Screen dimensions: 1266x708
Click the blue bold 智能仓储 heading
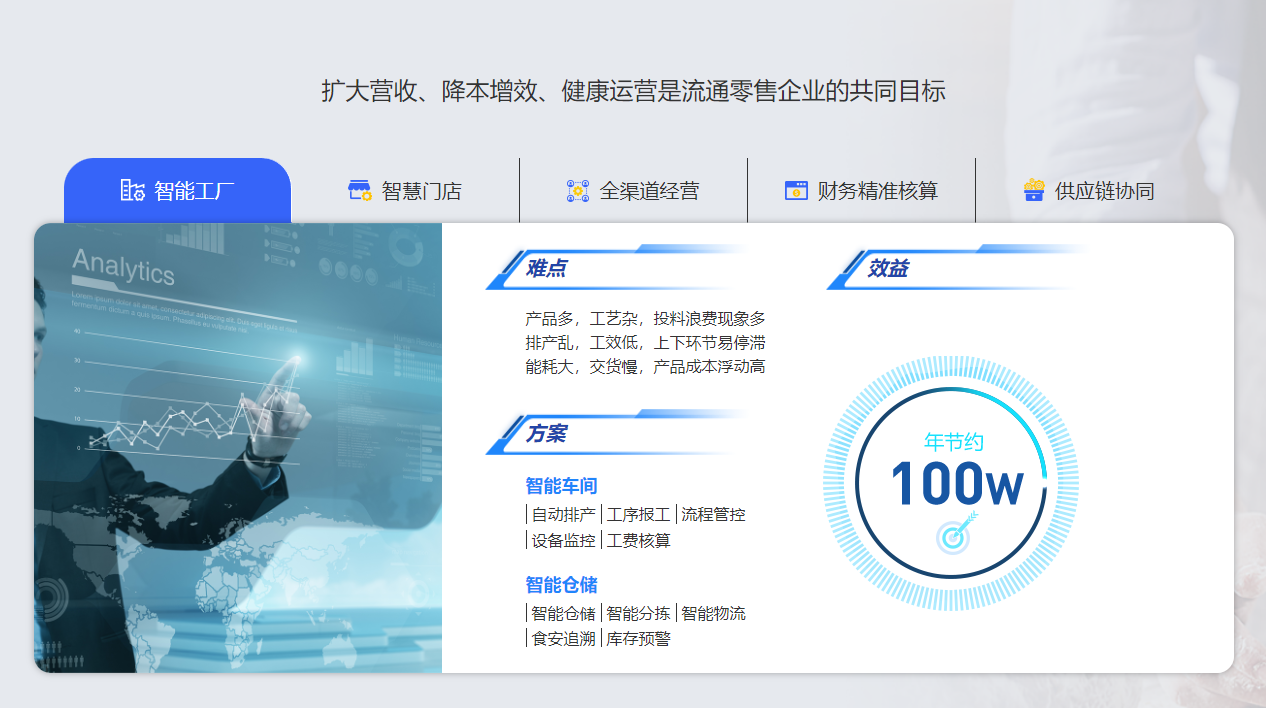coord(561,585)
